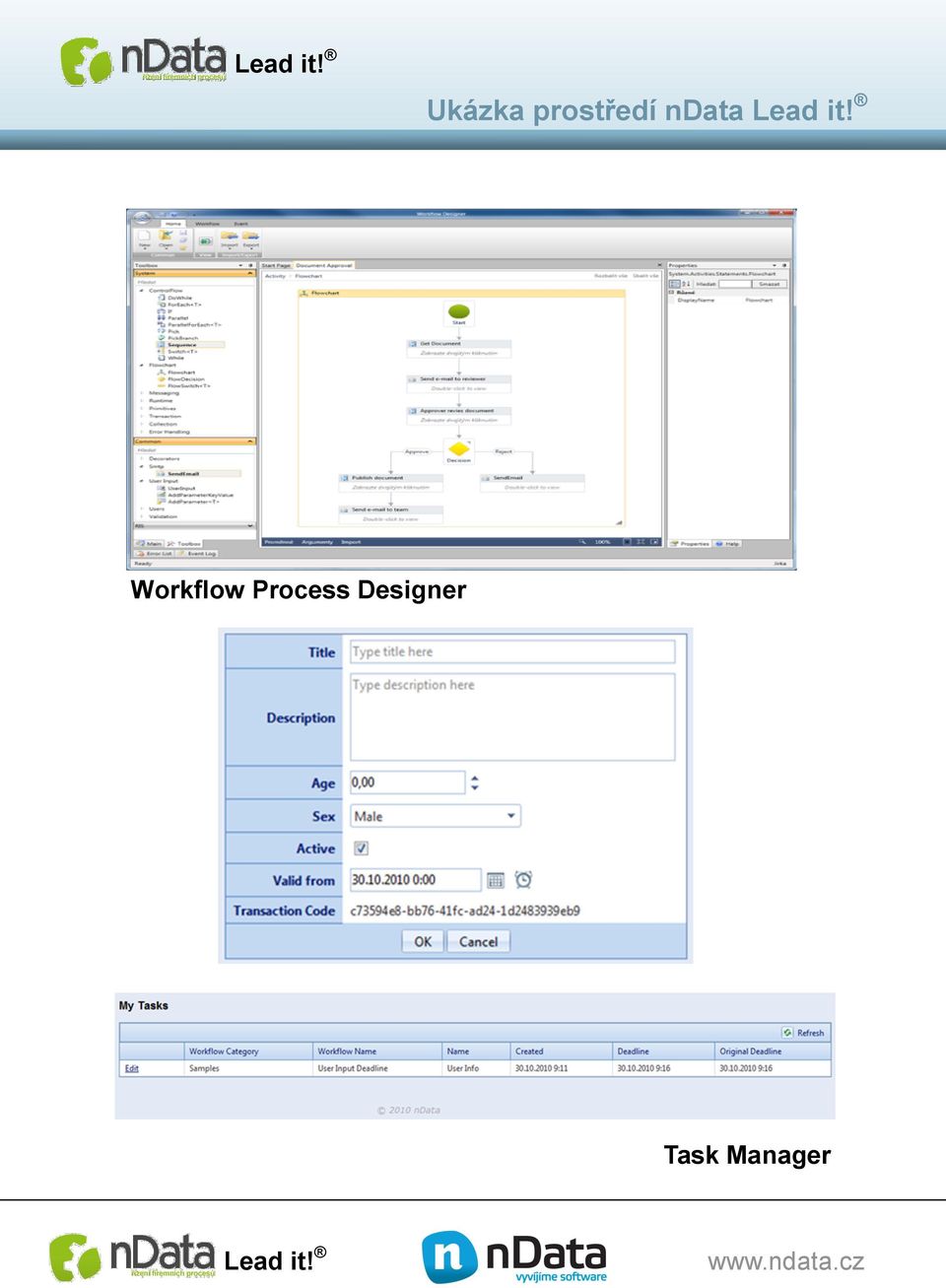Click the Export icon in the ribbon
The height and width of the screenshot is (1288, 946).
pos(251,237)
